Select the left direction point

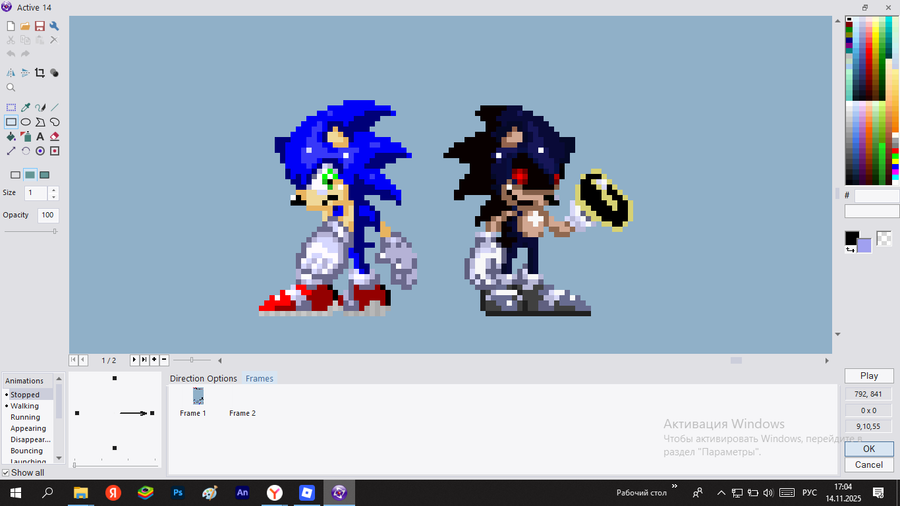(77, 413)
